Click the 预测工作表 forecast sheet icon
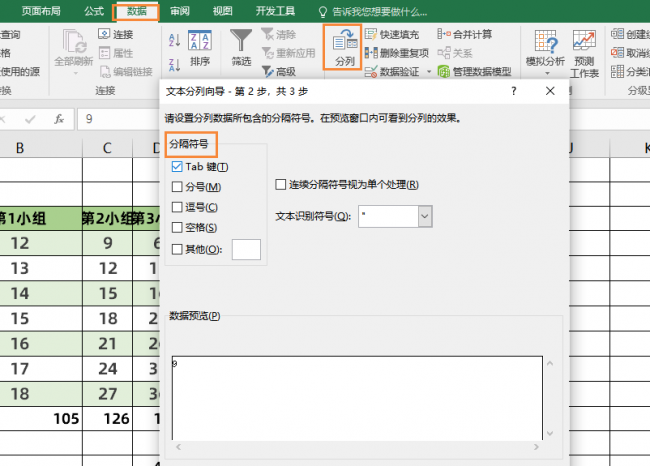Image resolution: width=650 pixels, height=466 pixels. click(584, 41)
